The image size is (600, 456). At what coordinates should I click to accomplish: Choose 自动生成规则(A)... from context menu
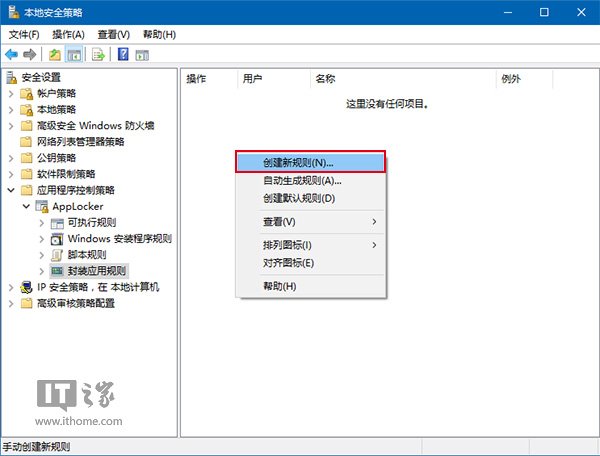(310, 181)
